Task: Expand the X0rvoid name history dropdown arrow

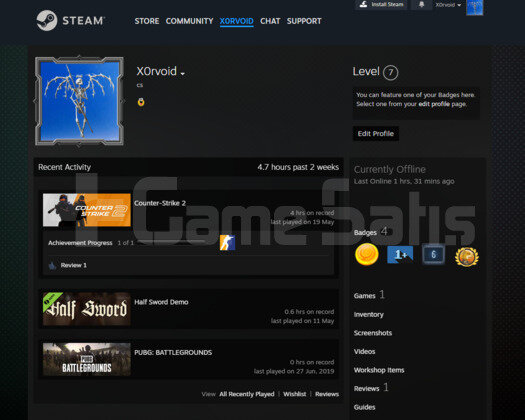Action: 182,73
